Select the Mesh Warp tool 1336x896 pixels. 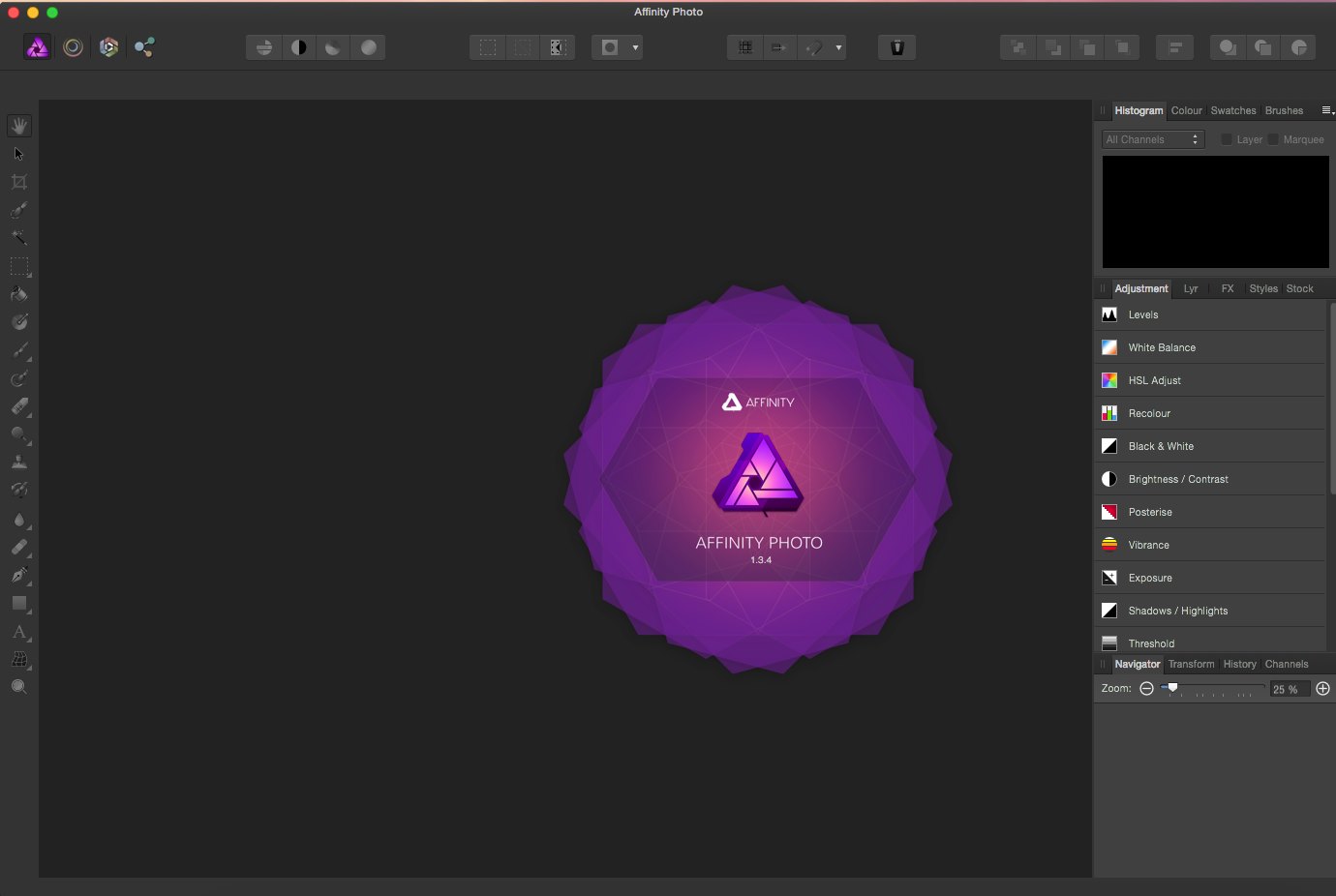(x=19, y=659)
